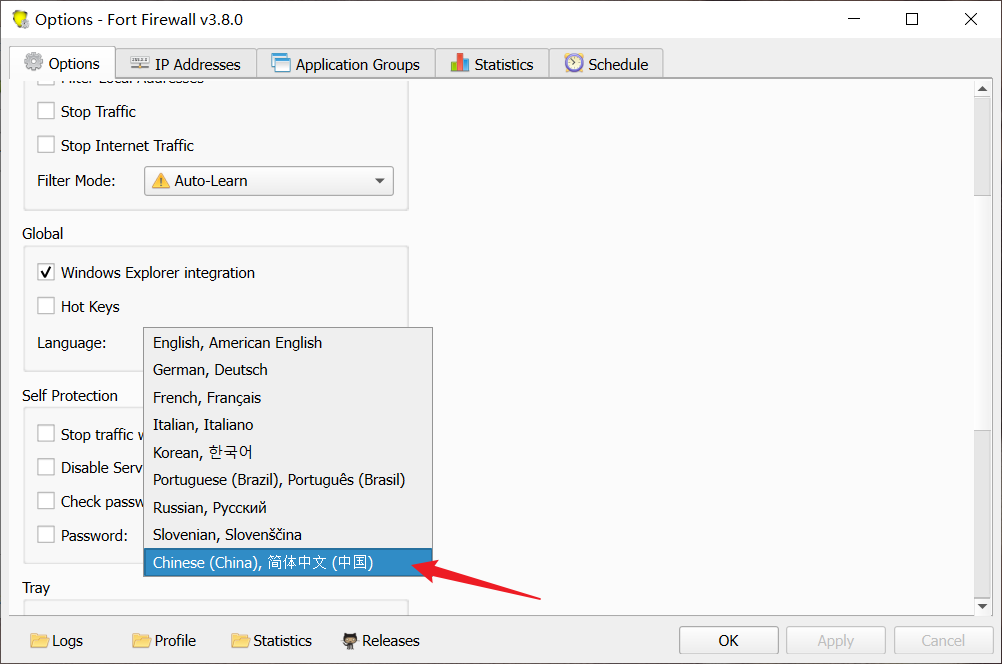
Task: Enable the Stop Traffic checkbox
Action: point(46,111)
